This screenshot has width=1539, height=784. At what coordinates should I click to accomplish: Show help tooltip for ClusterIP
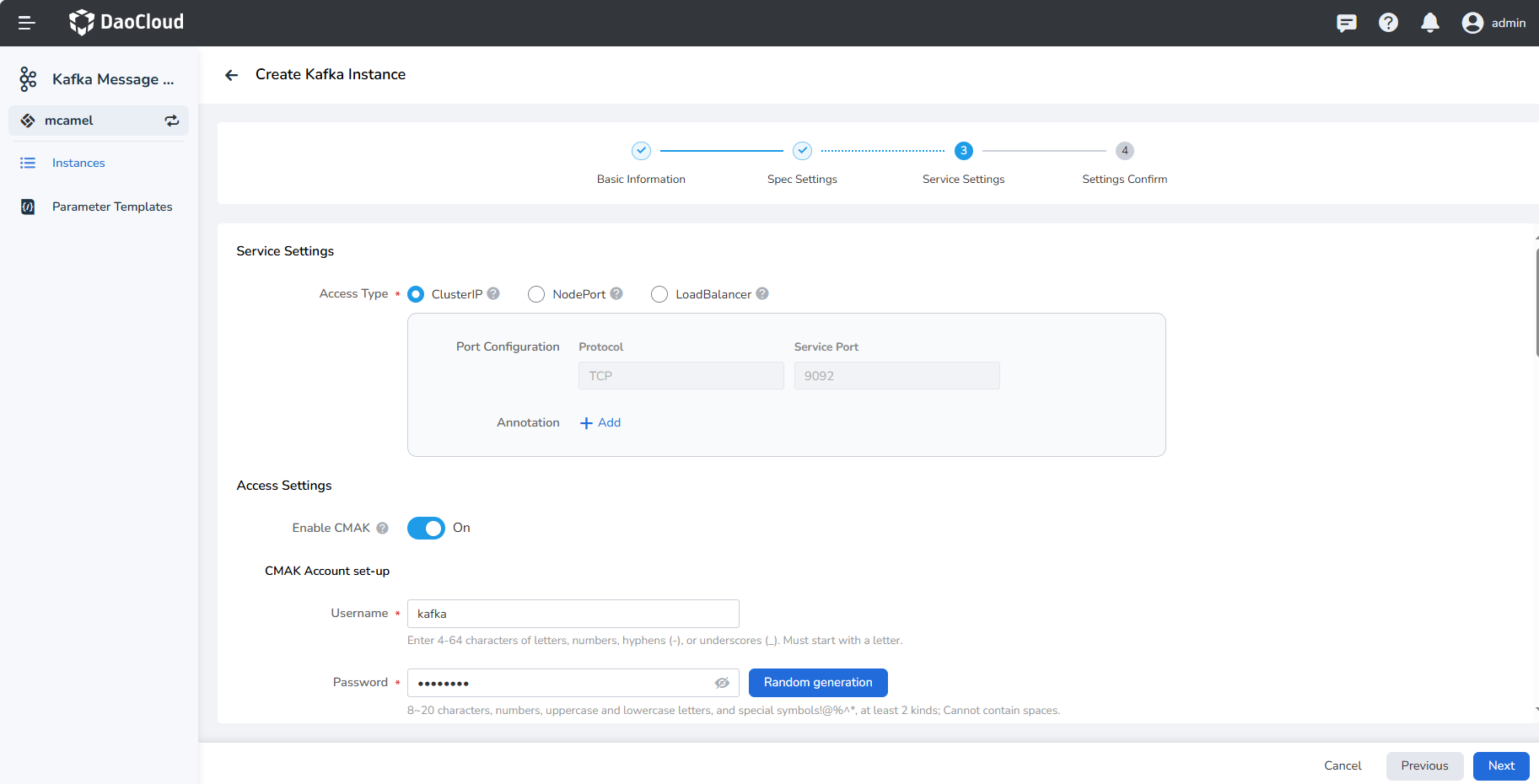(x=493, y=293)
